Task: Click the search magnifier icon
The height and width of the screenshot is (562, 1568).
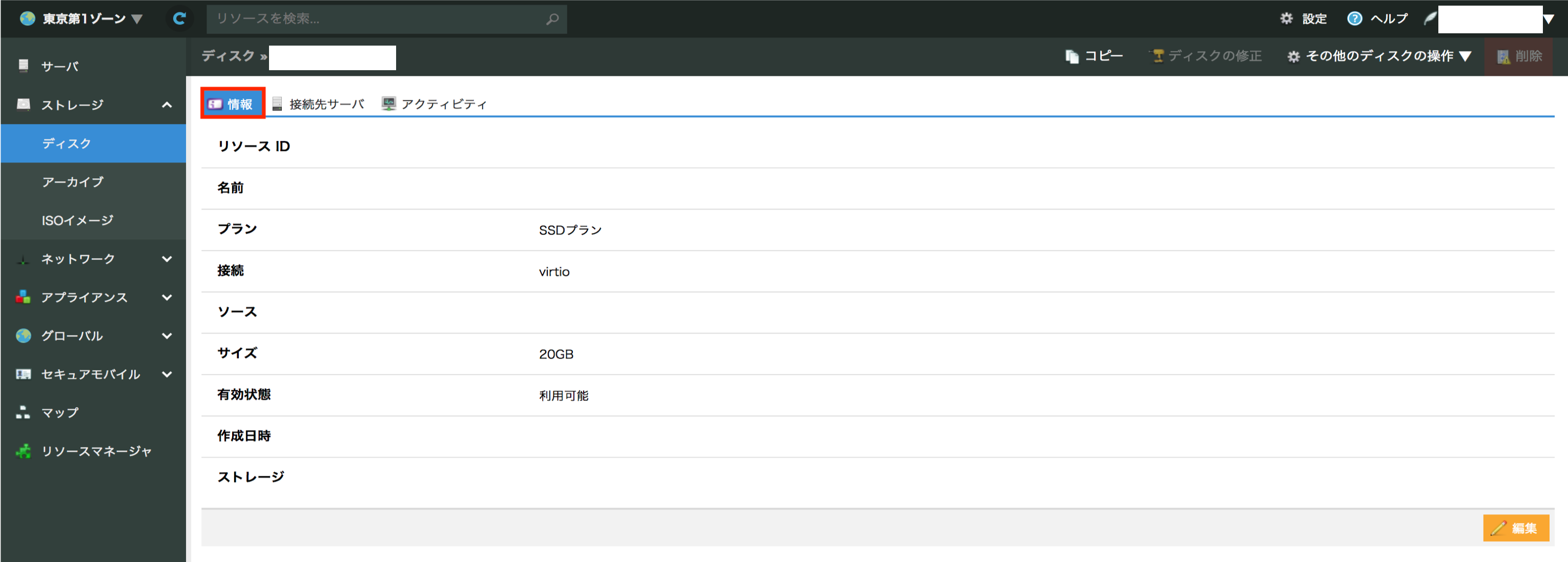Action: coord(552,19)
